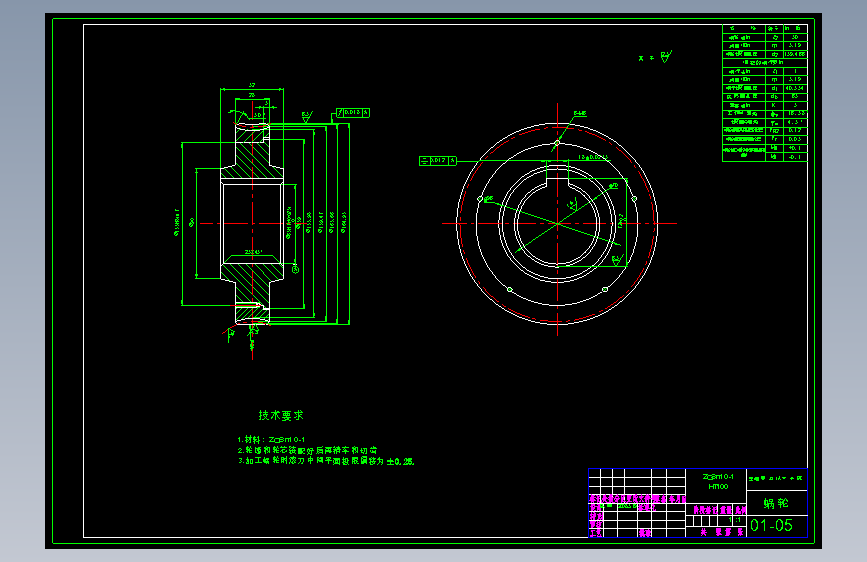Click the 'd2' symbol cell in parameter table

(x=775, y=54)
